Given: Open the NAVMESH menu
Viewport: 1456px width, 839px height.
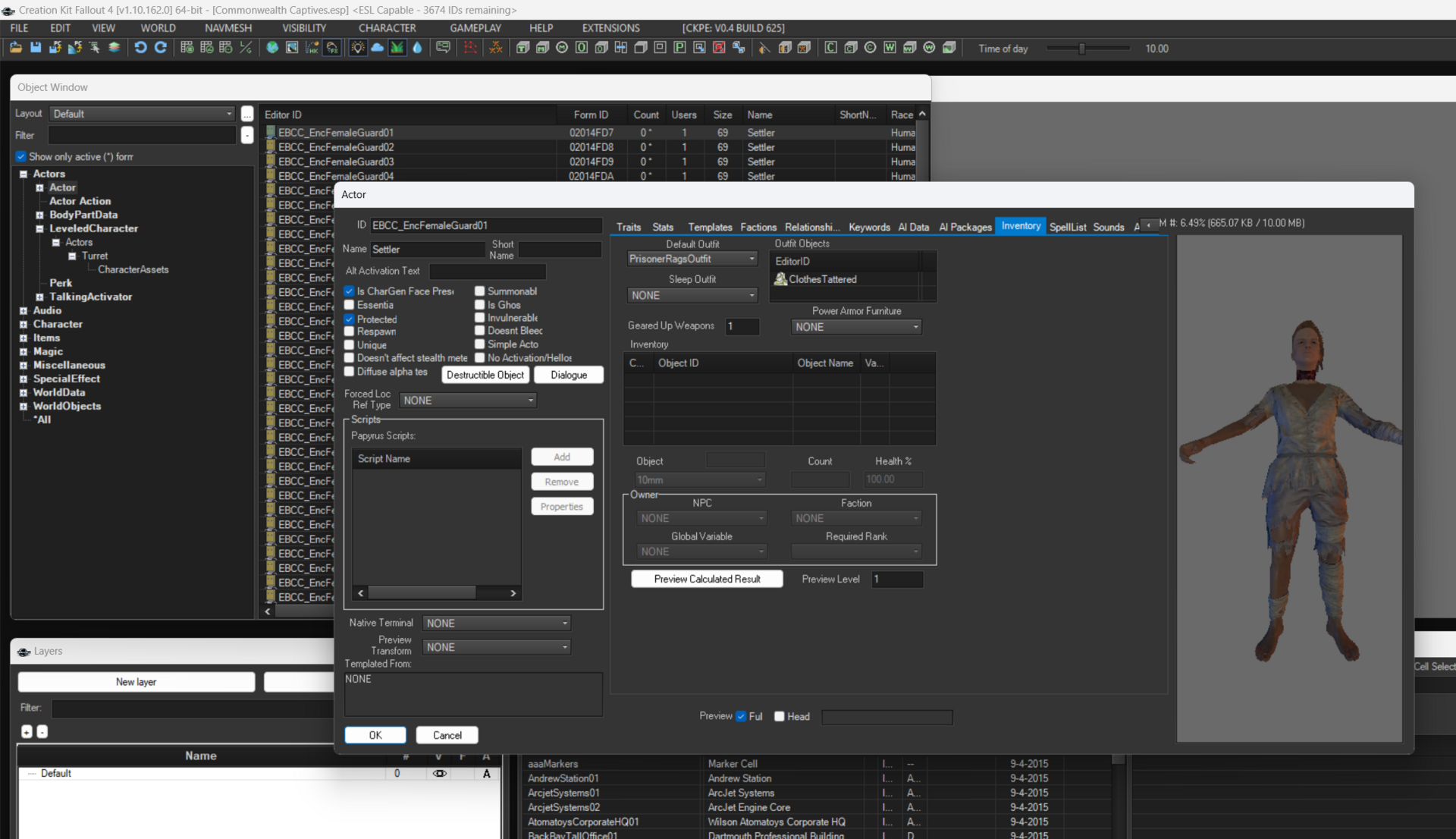Looking at the screenshot, I should (x=227, y=28).
